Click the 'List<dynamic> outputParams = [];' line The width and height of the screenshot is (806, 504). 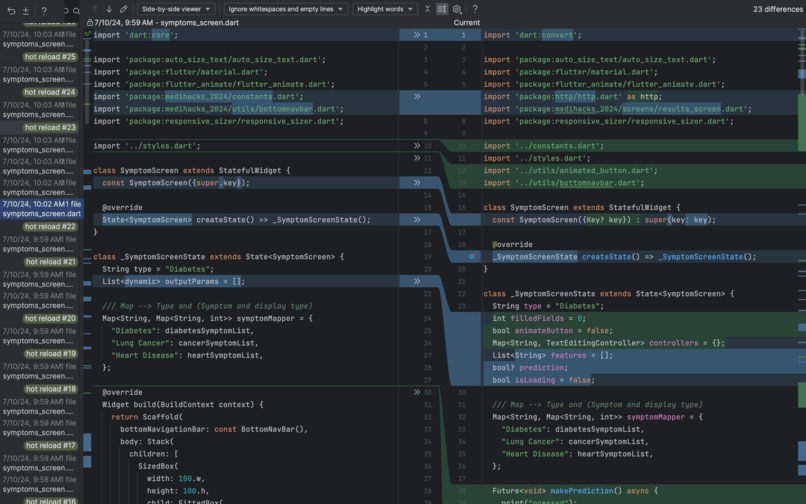[174, 281]
